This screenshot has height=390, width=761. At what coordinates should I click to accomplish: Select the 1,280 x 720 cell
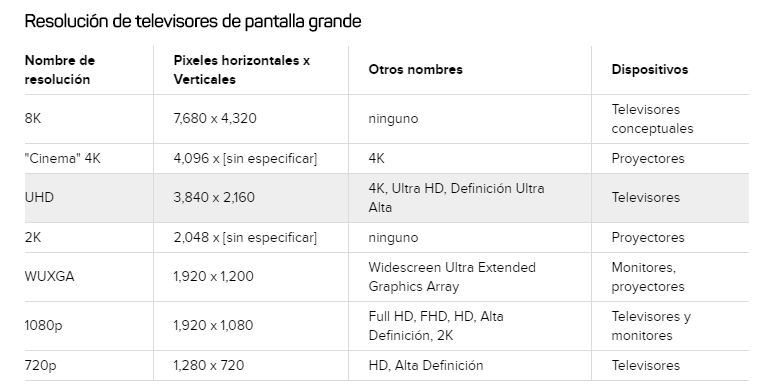[x=209, y=365]
